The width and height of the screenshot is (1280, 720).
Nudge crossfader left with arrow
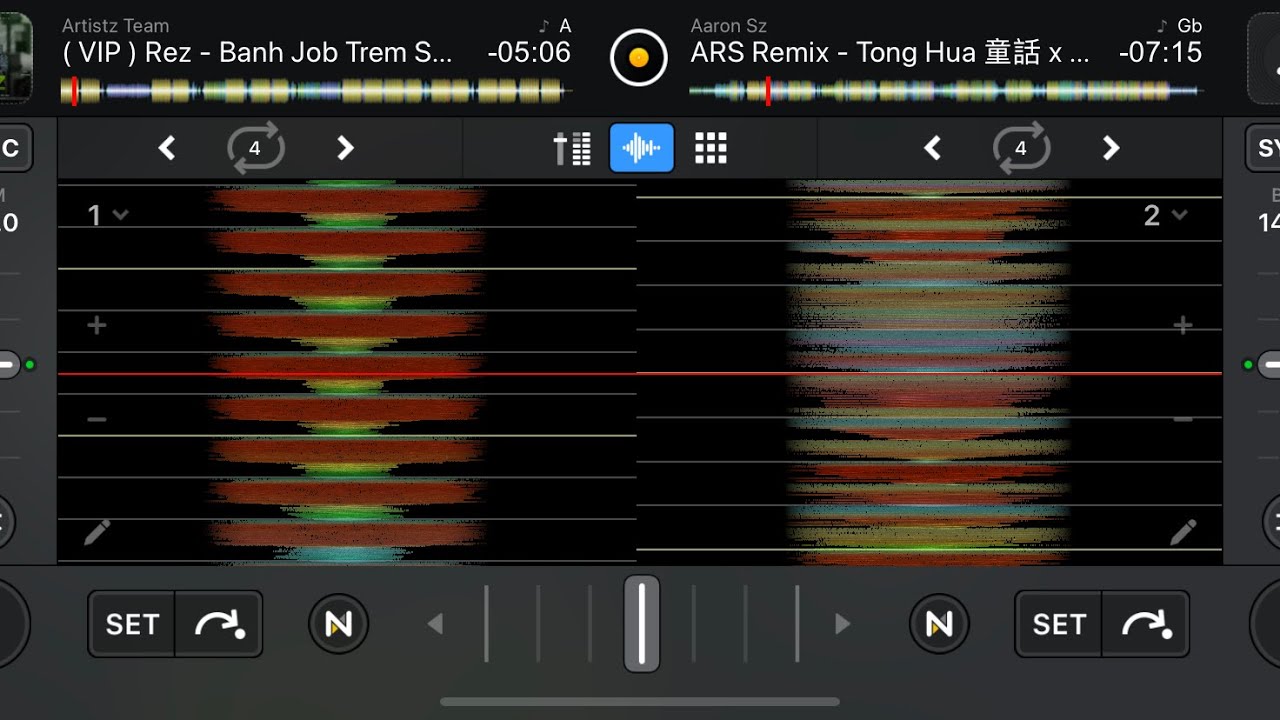[435, 624]
